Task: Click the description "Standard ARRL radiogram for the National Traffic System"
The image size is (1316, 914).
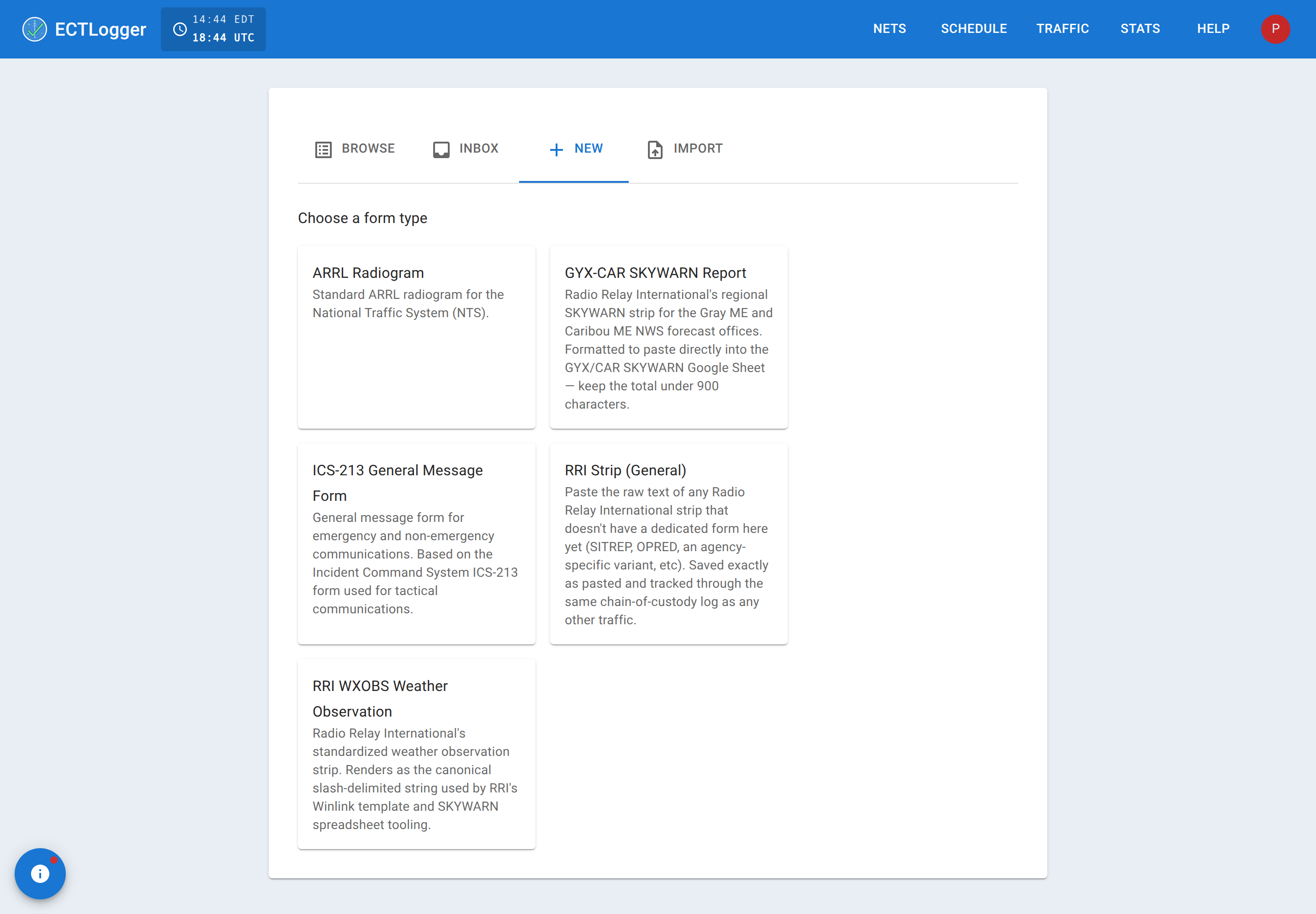Action: click(x=409, y=303)
